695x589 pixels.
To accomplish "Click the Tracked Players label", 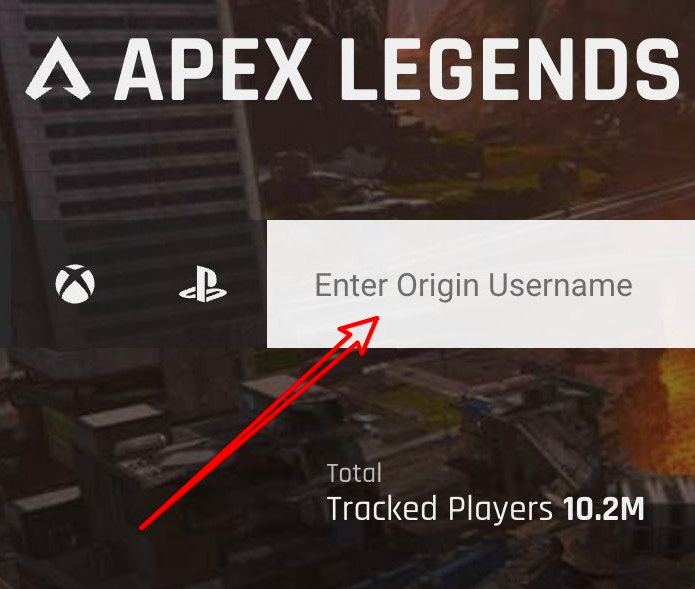I will click(x=440, y=508).
